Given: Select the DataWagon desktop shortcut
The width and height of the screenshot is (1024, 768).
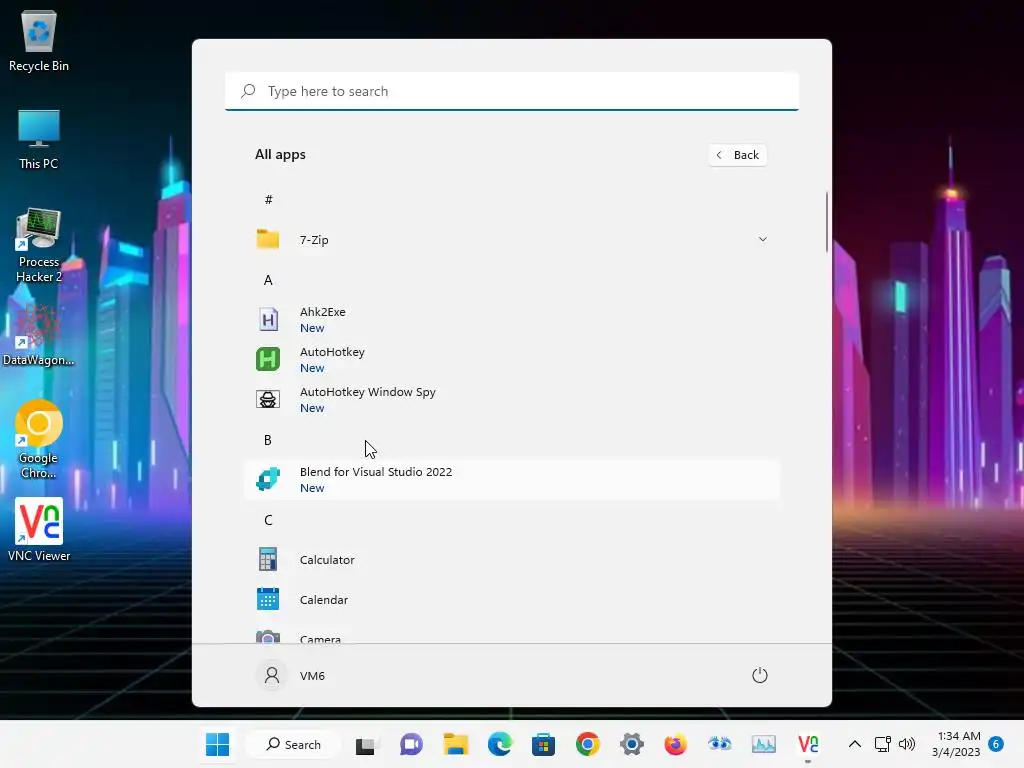Looking at the screenshot, I should [39, 335].
